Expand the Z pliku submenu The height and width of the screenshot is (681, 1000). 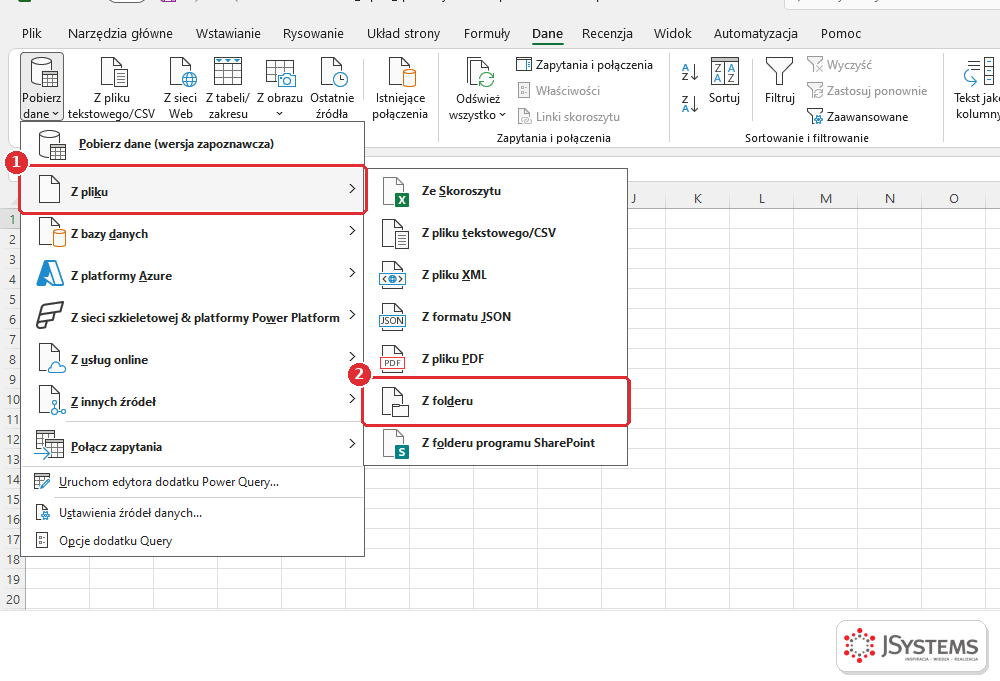pos(193,190)
